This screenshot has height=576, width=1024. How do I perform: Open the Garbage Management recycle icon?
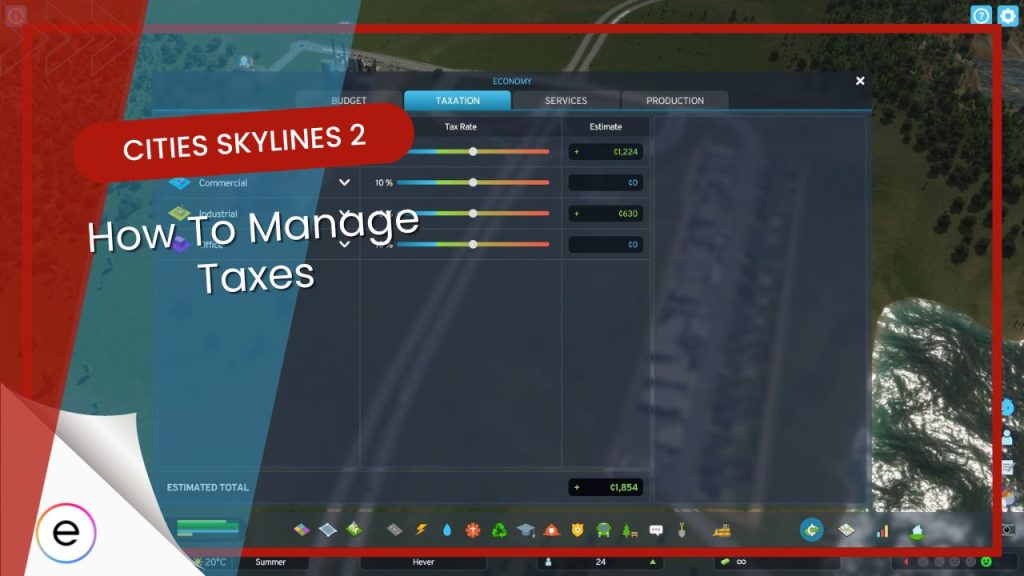(499, 530)
